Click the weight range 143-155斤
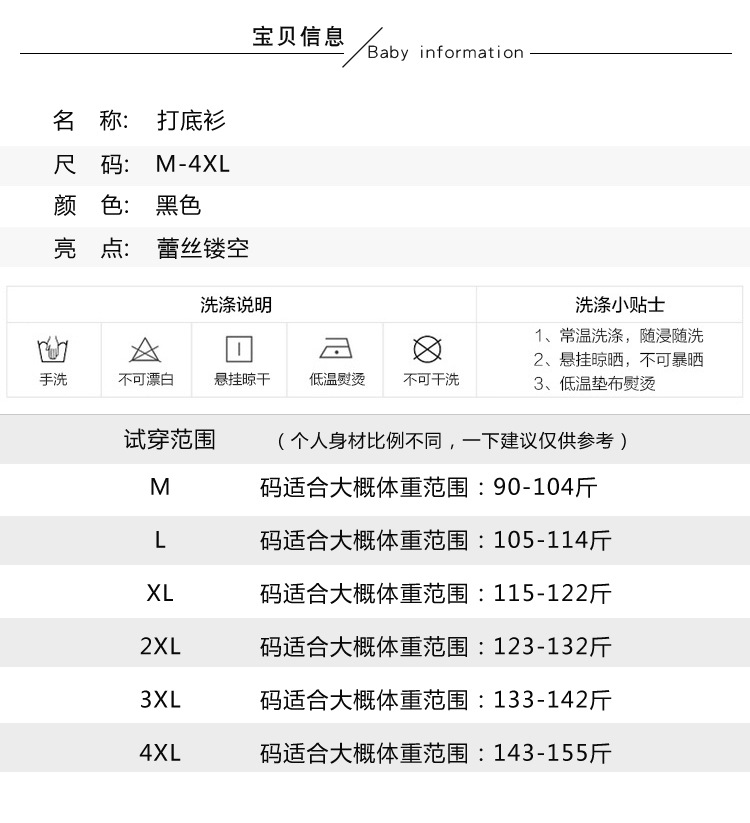Viewport: 750px width, 823px height. (552, 753)
